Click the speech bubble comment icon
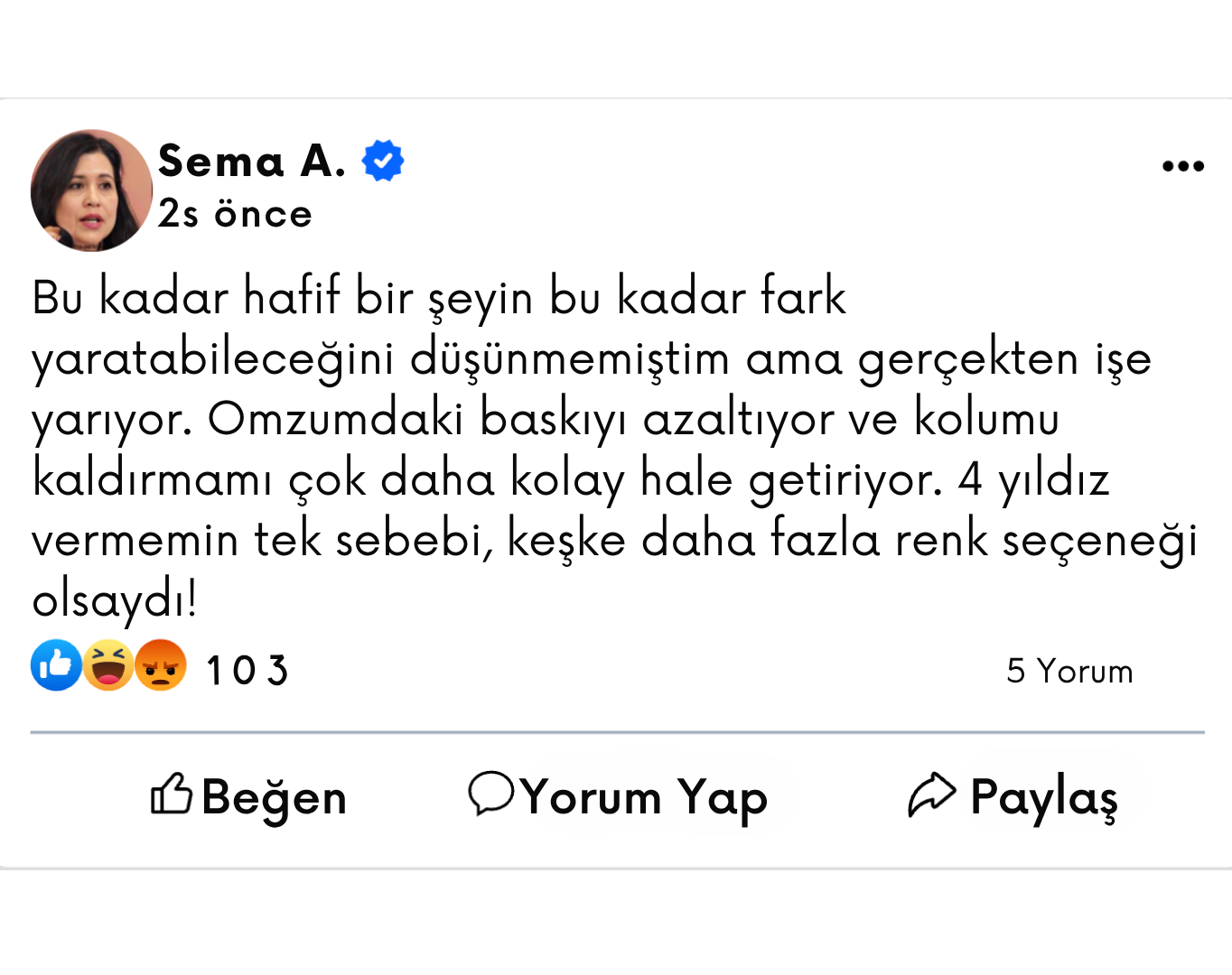 point(490,794)
